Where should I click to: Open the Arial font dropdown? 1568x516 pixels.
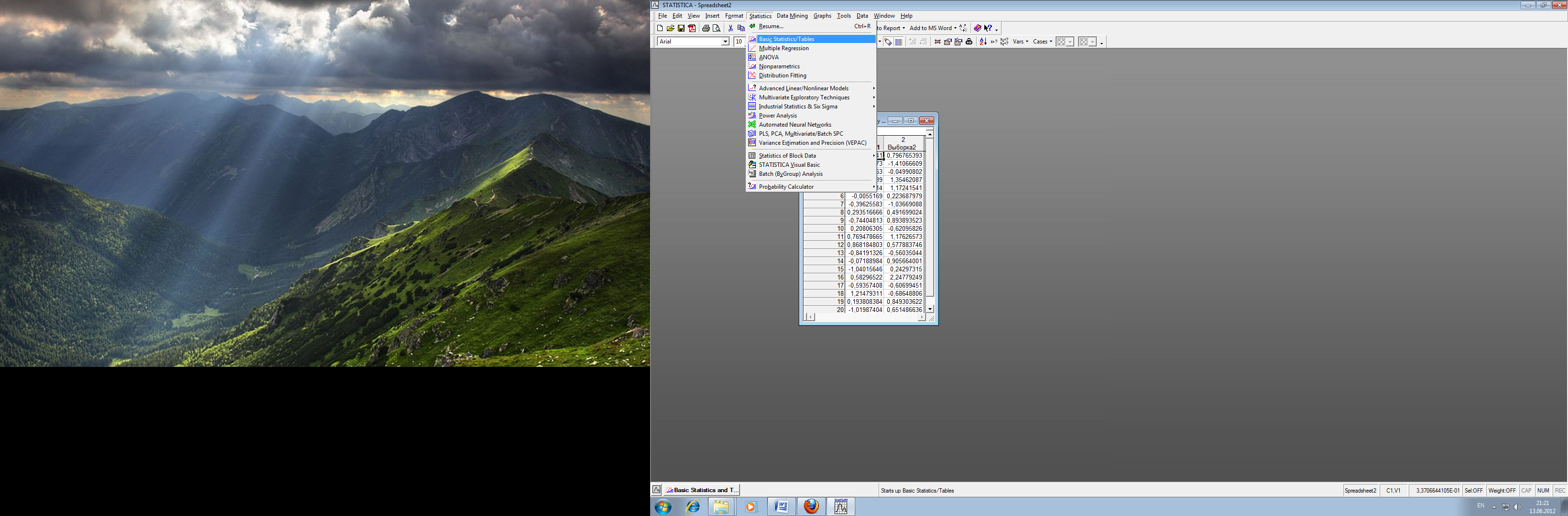click(725, 42)
